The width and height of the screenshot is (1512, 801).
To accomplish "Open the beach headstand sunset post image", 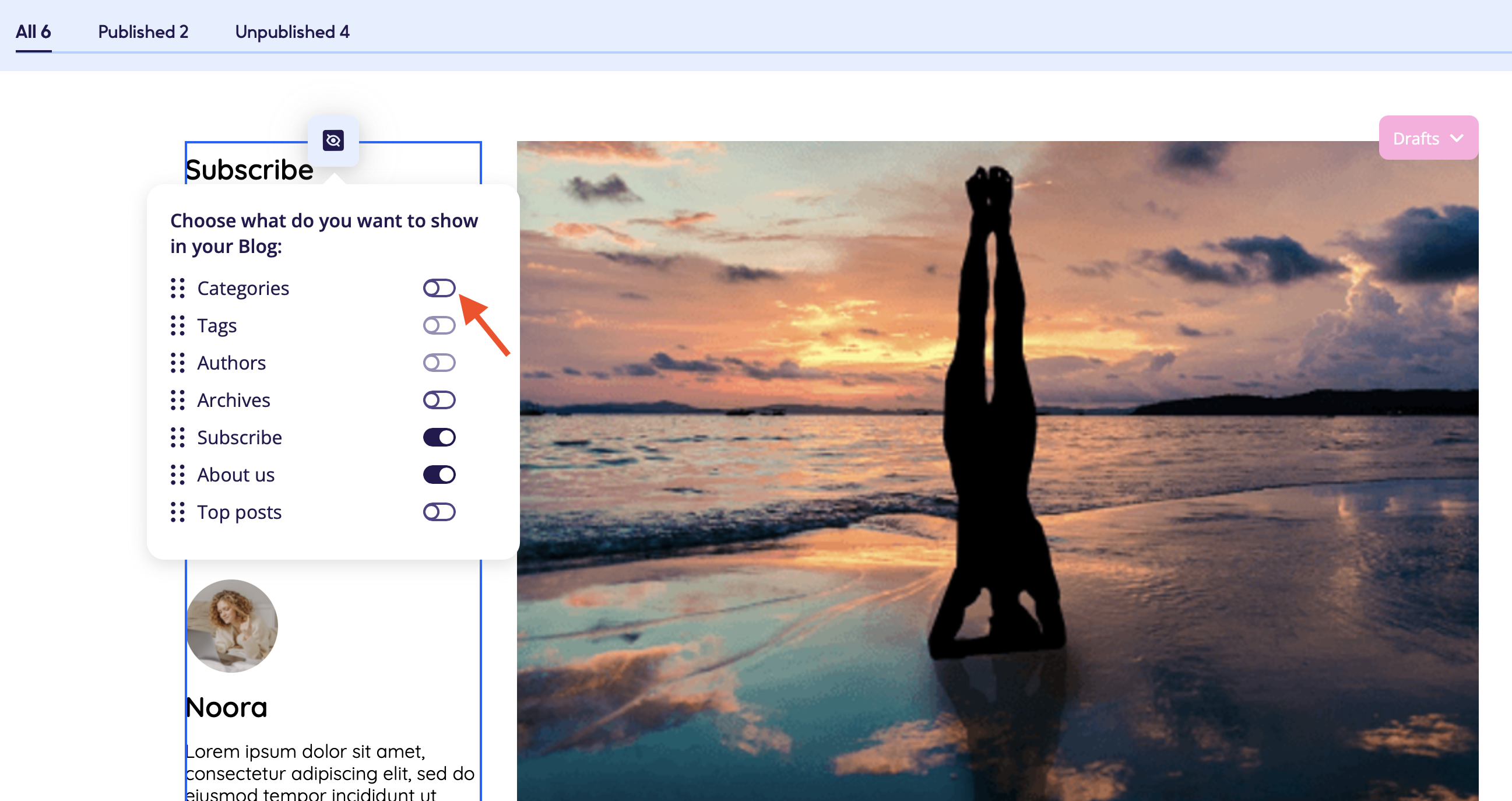I will (x=997, y=471).
